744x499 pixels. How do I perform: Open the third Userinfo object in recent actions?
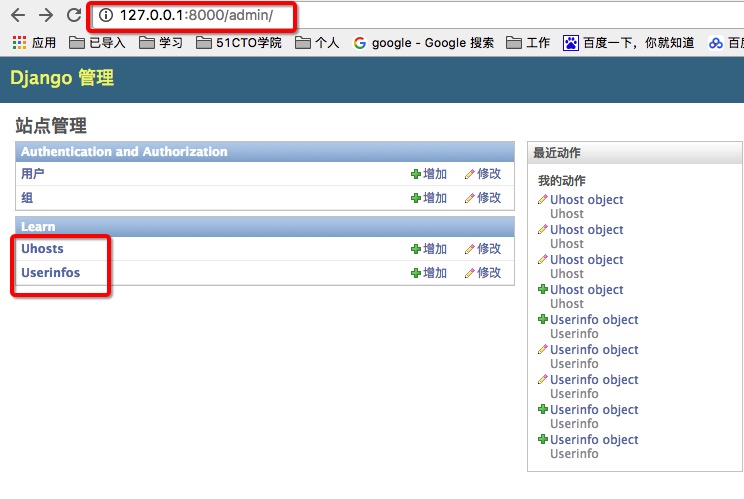(594, 380)
